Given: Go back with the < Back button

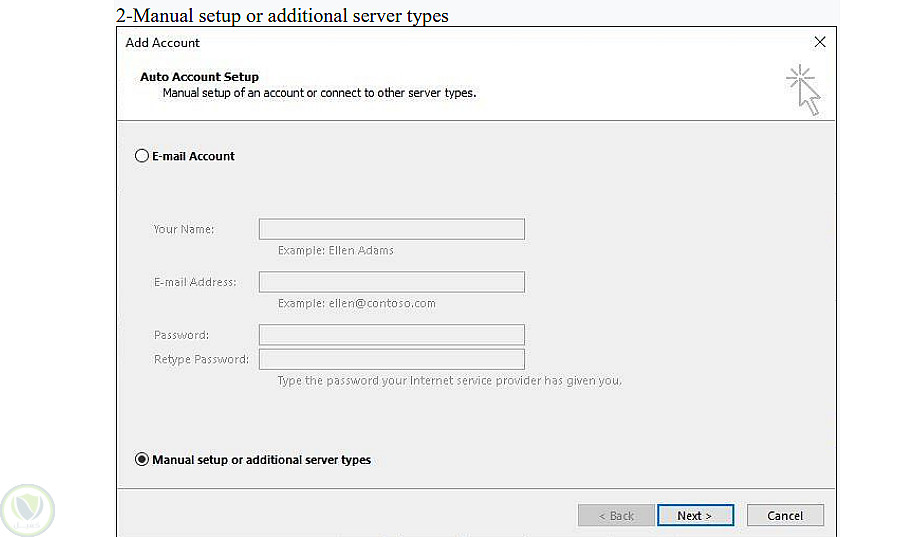Looking at the screenshot, I should point(616,515).
